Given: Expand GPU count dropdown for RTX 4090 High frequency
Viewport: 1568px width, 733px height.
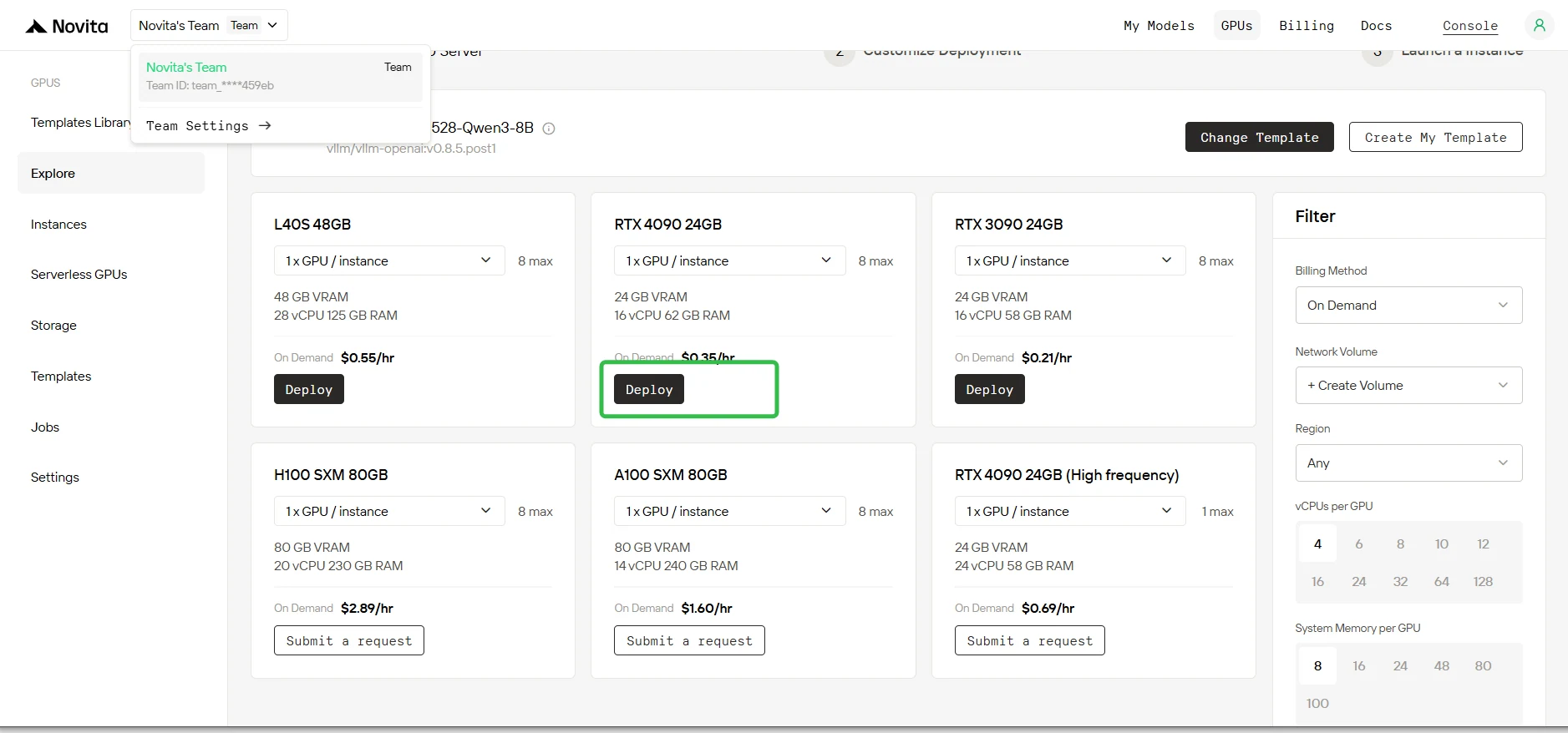Looking at the screenshot, I should click(x=1070, y=511).
